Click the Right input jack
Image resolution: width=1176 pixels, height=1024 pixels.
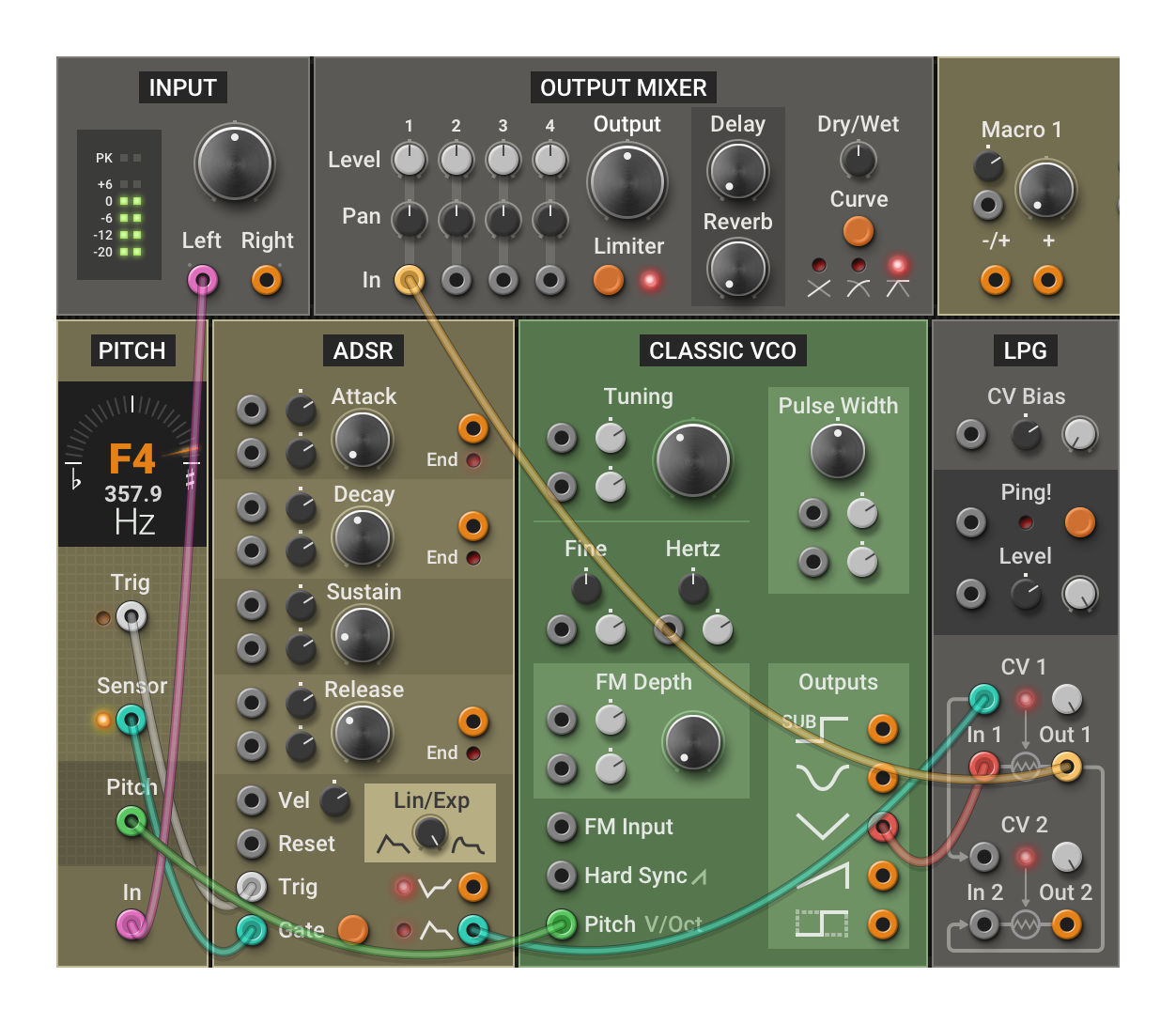click(x=267, y=280)
